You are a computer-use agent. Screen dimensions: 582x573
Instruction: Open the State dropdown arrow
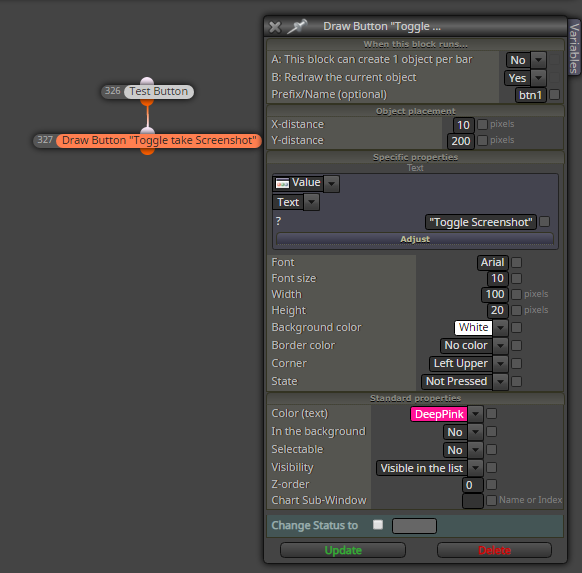tap(500, 382)
